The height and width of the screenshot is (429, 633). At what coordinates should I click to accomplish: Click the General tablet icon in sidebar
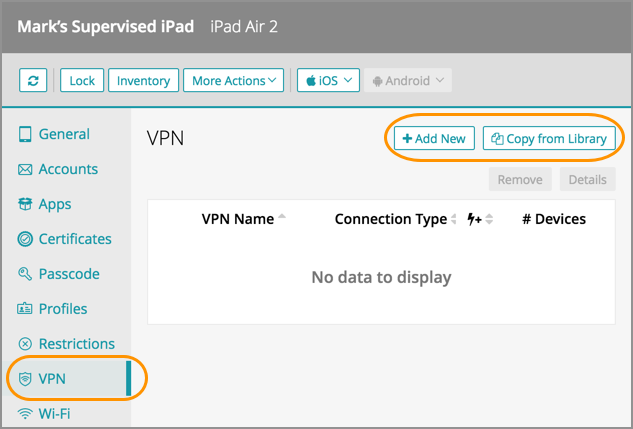tap(26, 135)
